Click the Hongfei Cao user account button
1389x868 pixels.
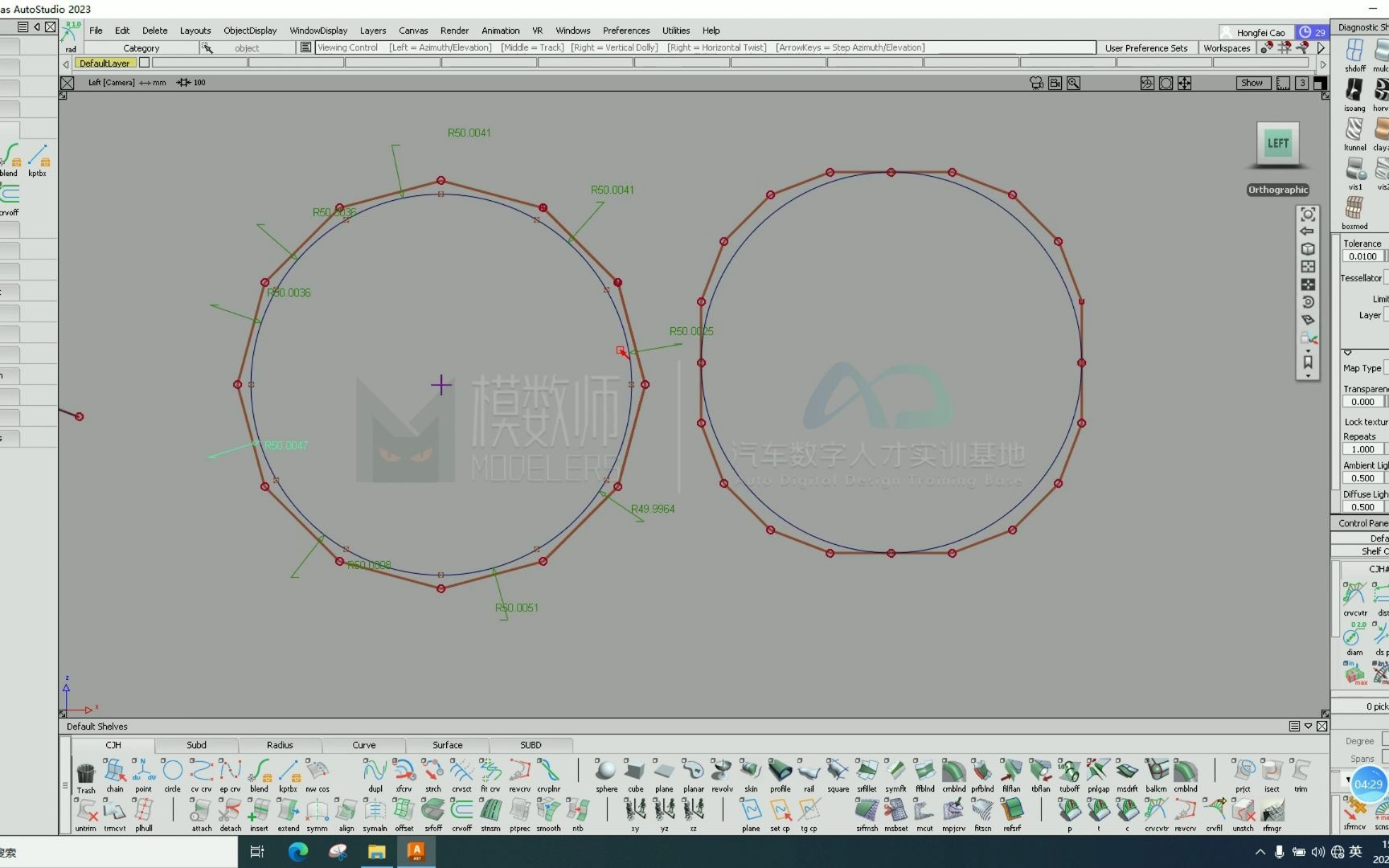(x=1256, y=32)
